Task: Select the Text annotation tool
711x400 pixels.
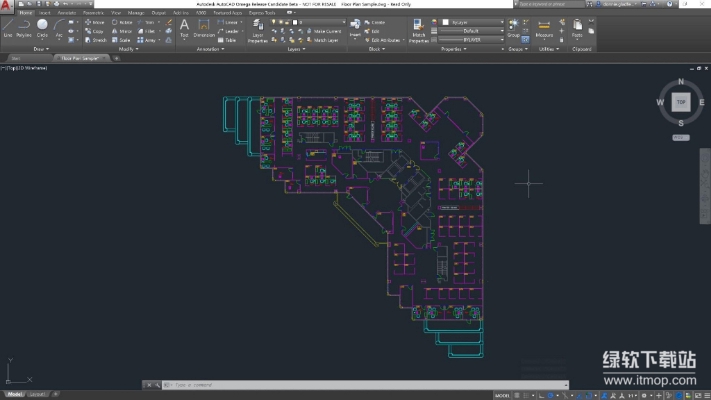Action: pyautogui.click(x=184, y=28)
